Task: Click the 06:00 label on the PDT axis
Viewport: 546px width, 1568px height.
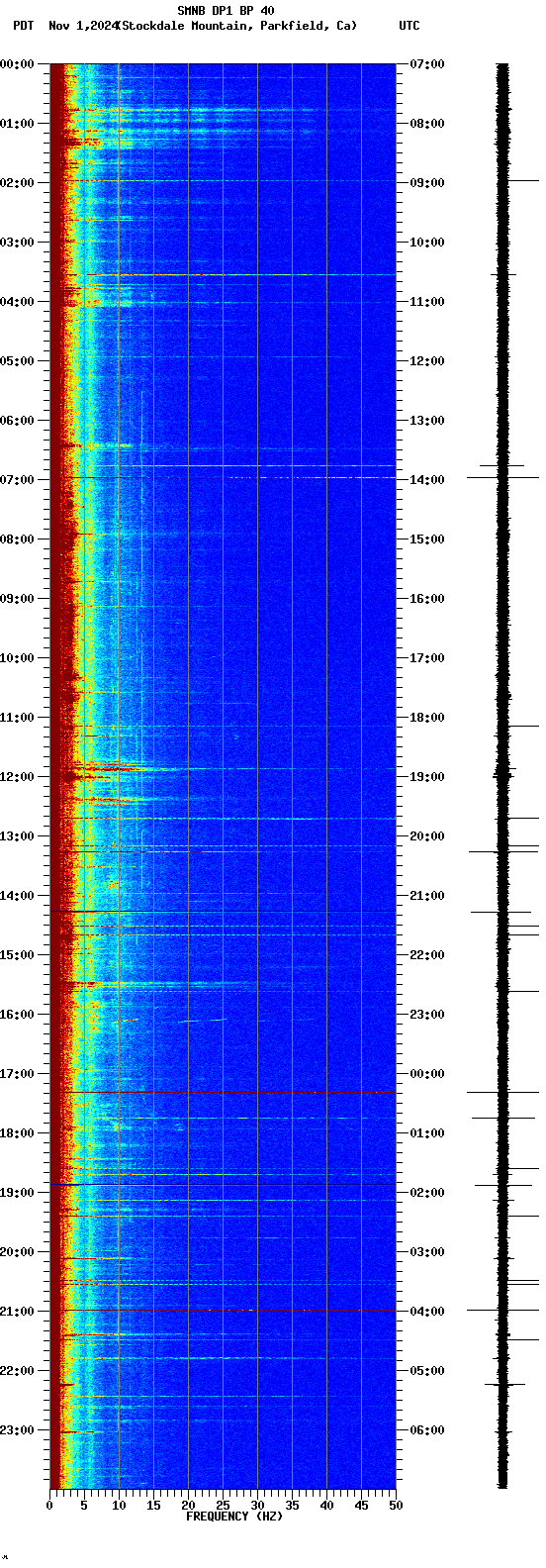Action: [17, 421]
